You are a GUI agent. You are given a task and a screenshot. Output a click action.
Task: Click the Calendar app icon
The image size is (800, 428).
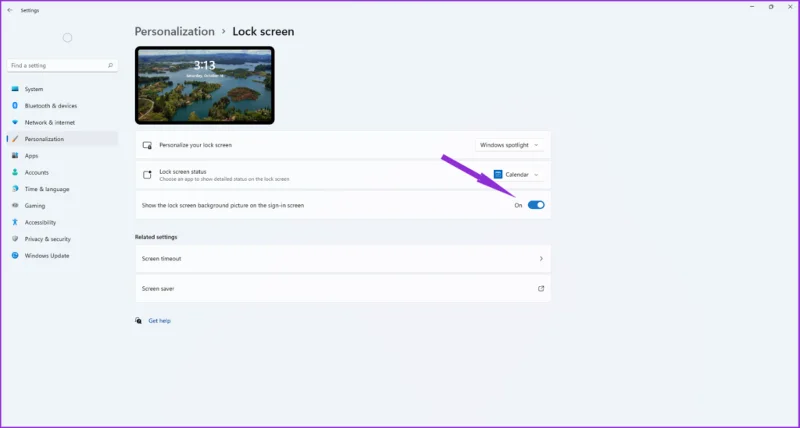(498, 174)
